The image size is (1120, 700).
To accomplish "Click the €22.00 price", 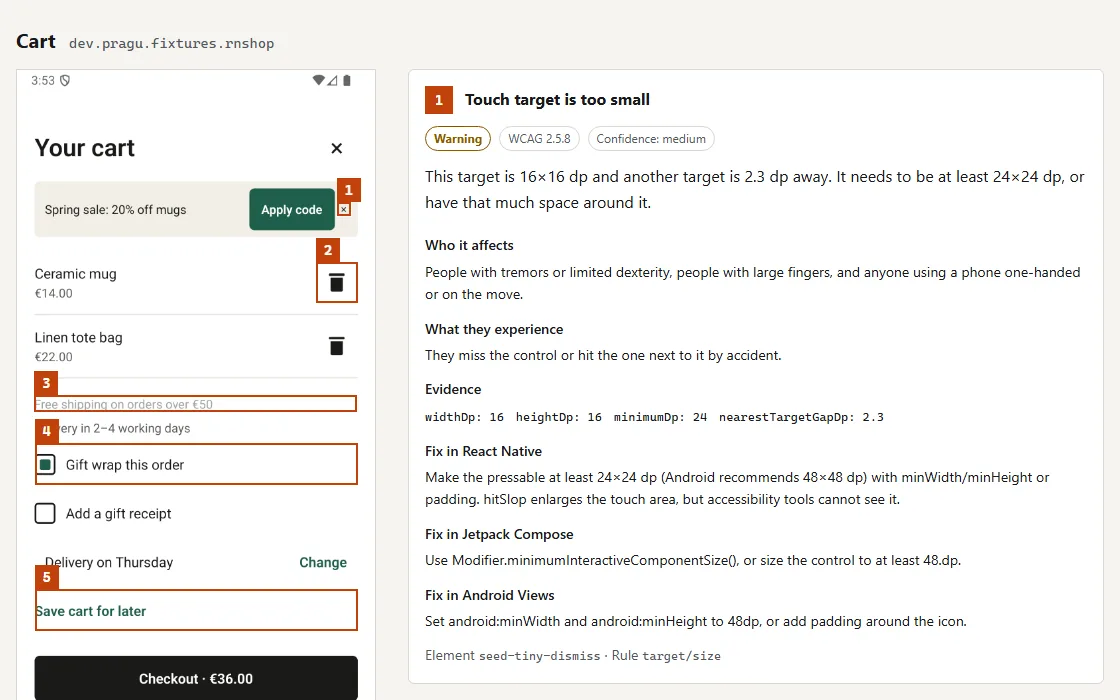I will click(54, 356).
